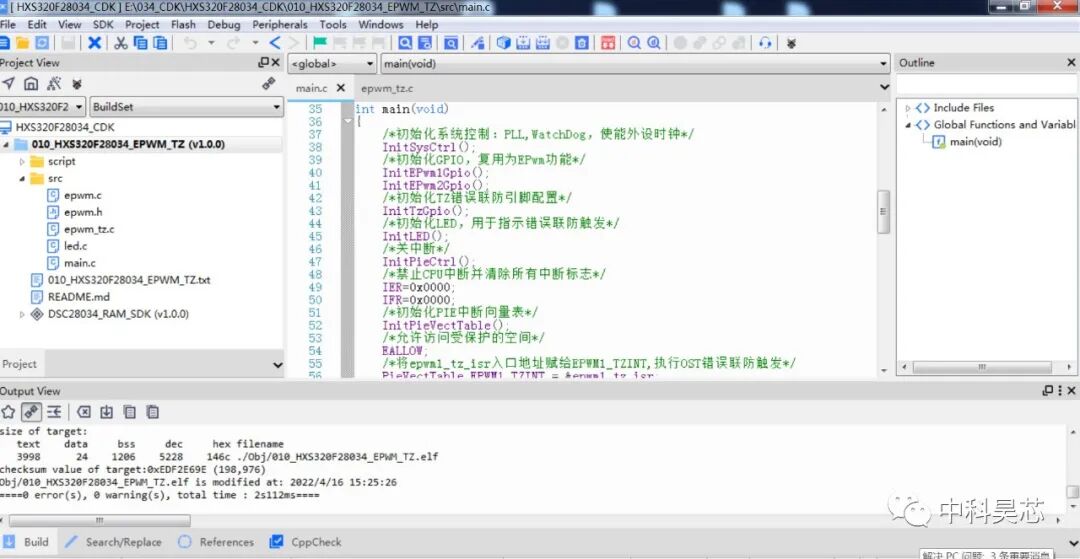Select README.md in the project tree
This screenshot has height=559, width=1080.
coord(79,297)
